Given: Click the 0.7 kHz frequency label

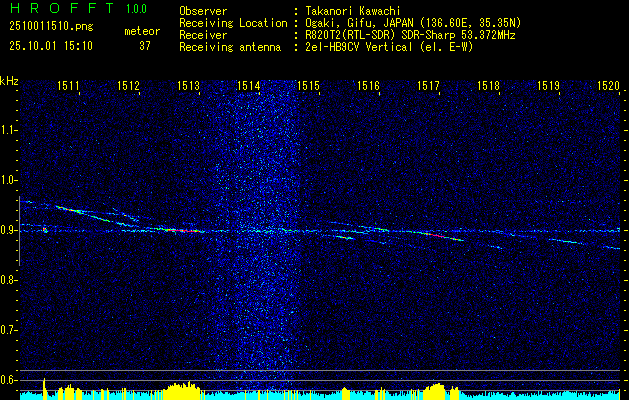Looking at the screenshot, I should pyautogui.click(x=8, y=330).
